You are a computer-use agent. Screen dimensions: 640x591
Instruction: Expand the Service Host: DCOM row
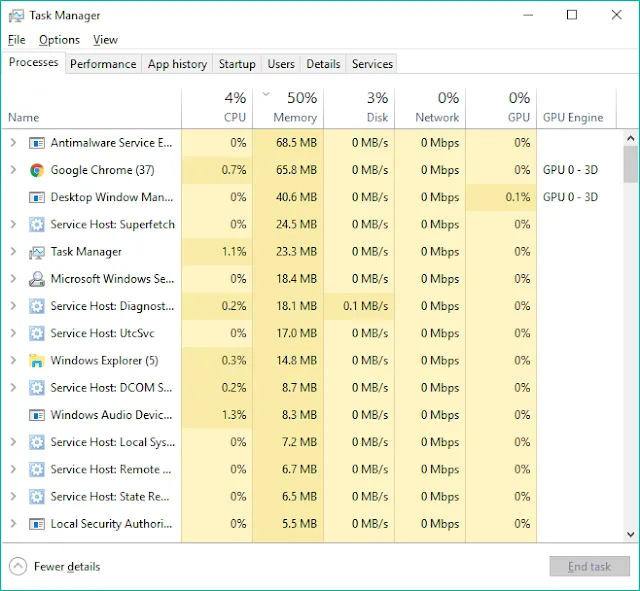click(x=13, y=387)
